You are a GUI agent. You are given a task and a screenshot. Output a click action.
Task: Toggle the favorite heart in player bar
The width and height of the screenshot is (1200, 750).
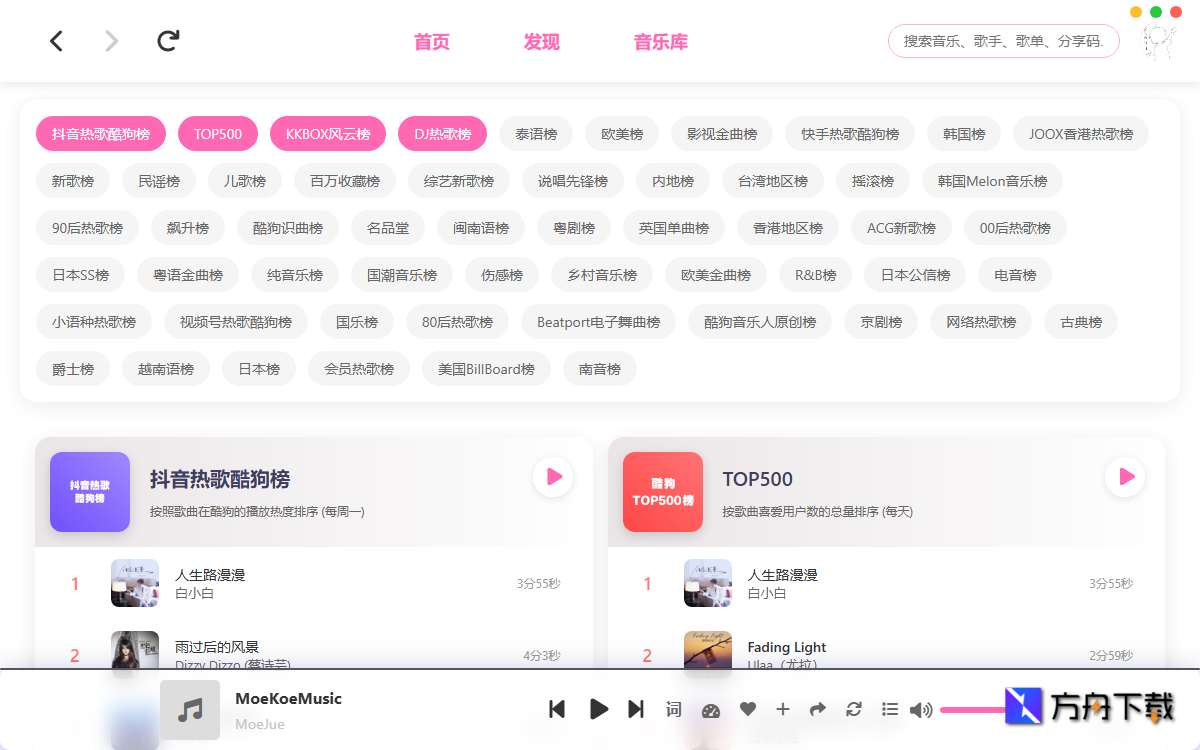[747, 709]
